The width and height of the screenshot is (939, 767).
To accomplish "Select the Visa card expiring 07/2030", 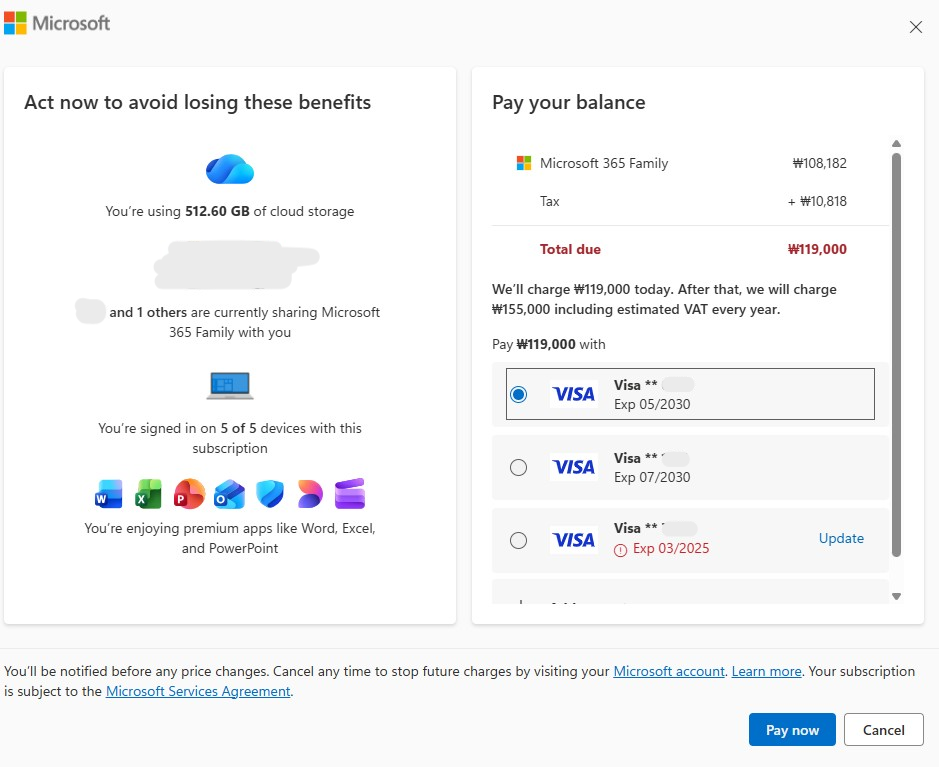I will pyautogui.click(x=519, y=467).
